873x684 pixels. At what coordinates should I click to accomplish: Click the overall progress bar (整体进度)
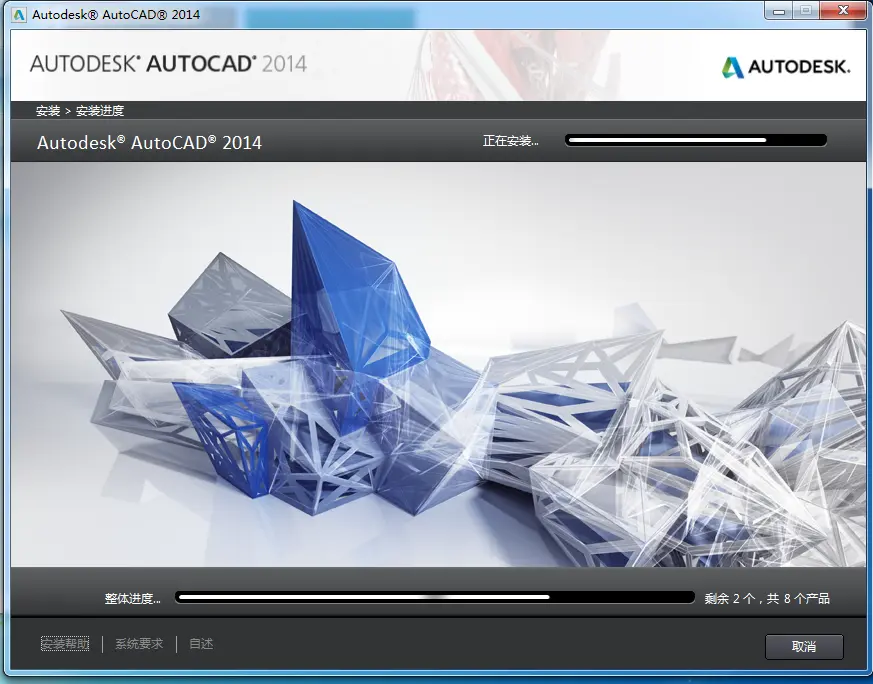coord(435,597)
